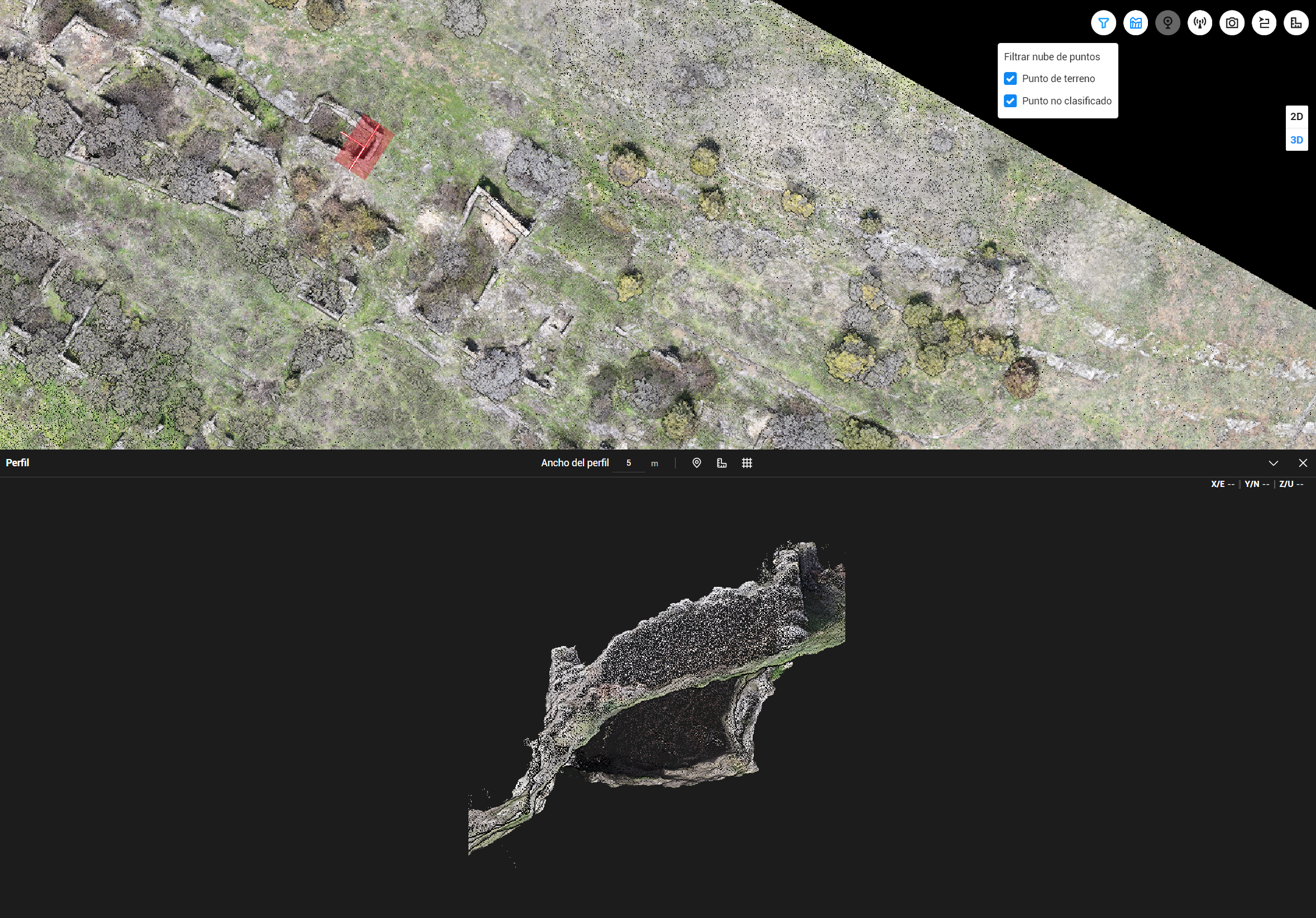Open the point cloud filter tool
The height and width of the screenshot is (918, 1316).
click(x=1103, y=23)
